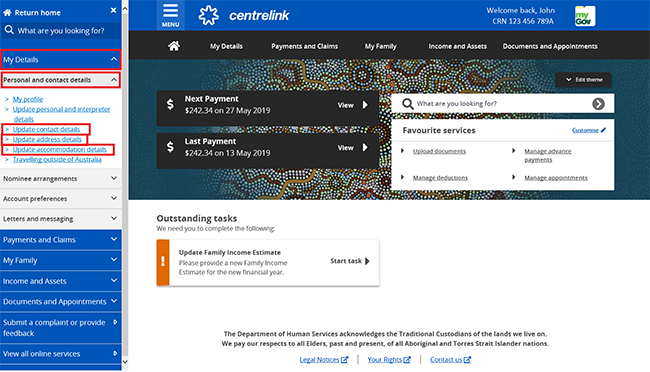Click arrow next to View all online services
This screenshot has width=650, height=372.
[115, 353]
